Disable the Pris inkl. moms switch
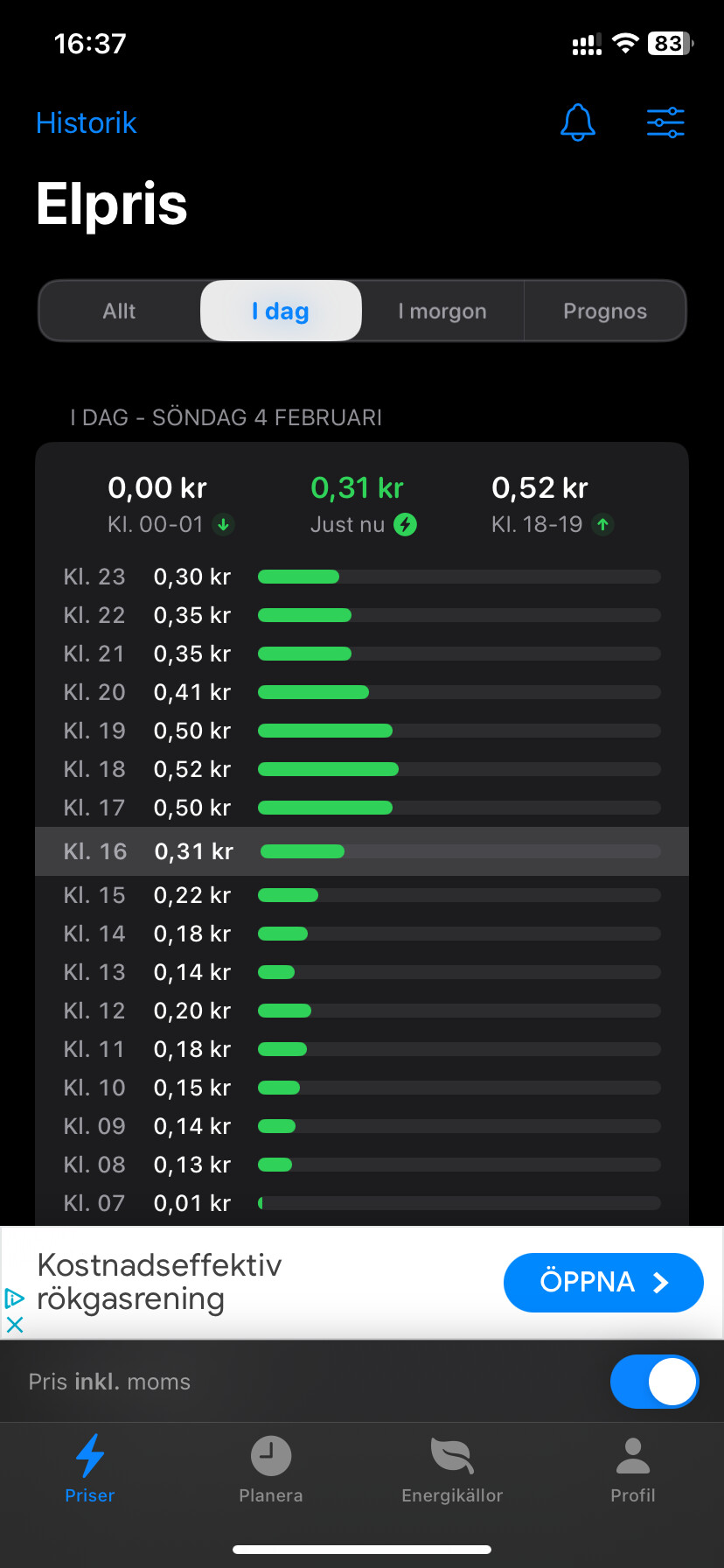 click(654, 1382)
